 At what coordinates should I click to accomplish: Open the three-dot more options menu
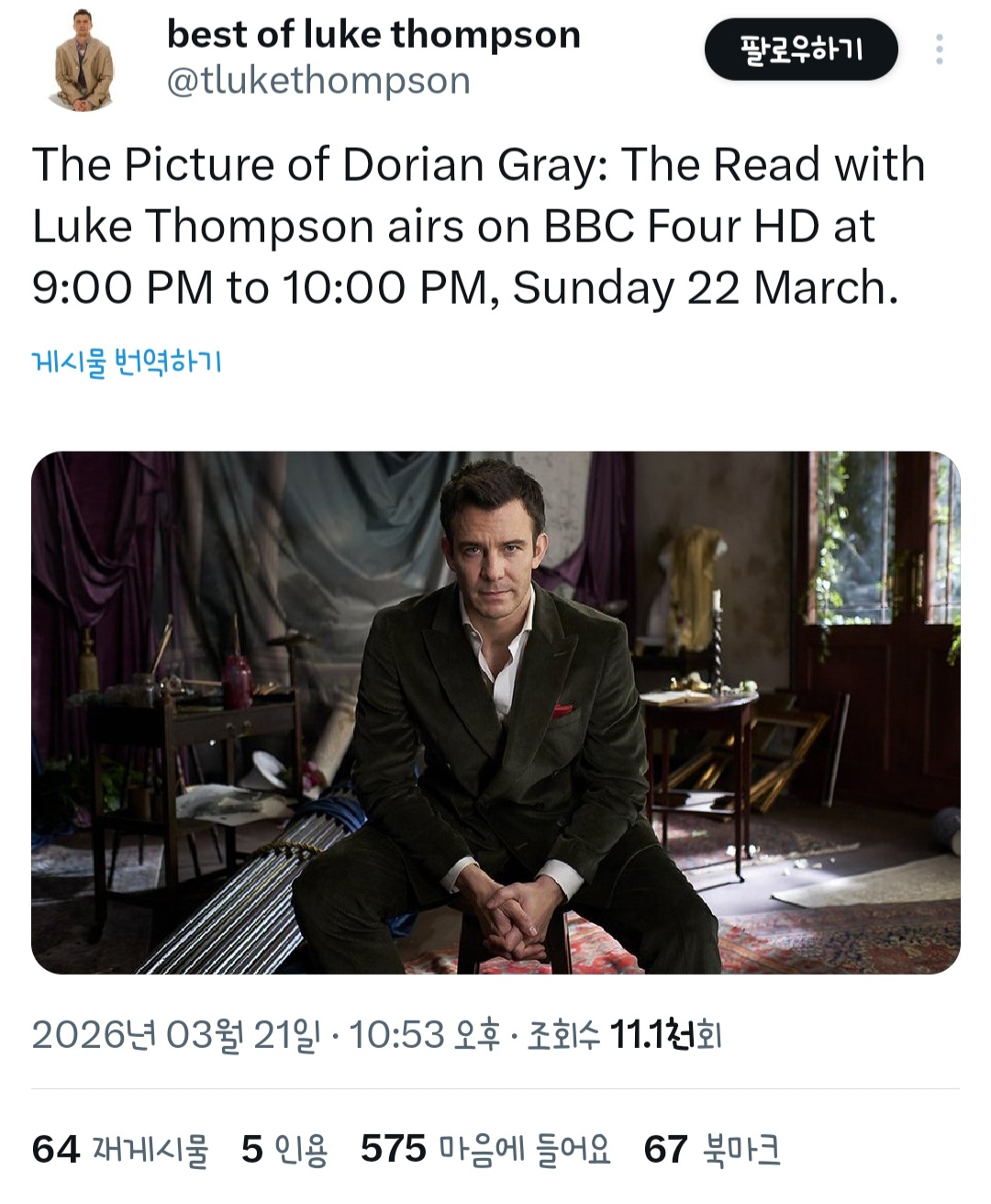[939, 50]
